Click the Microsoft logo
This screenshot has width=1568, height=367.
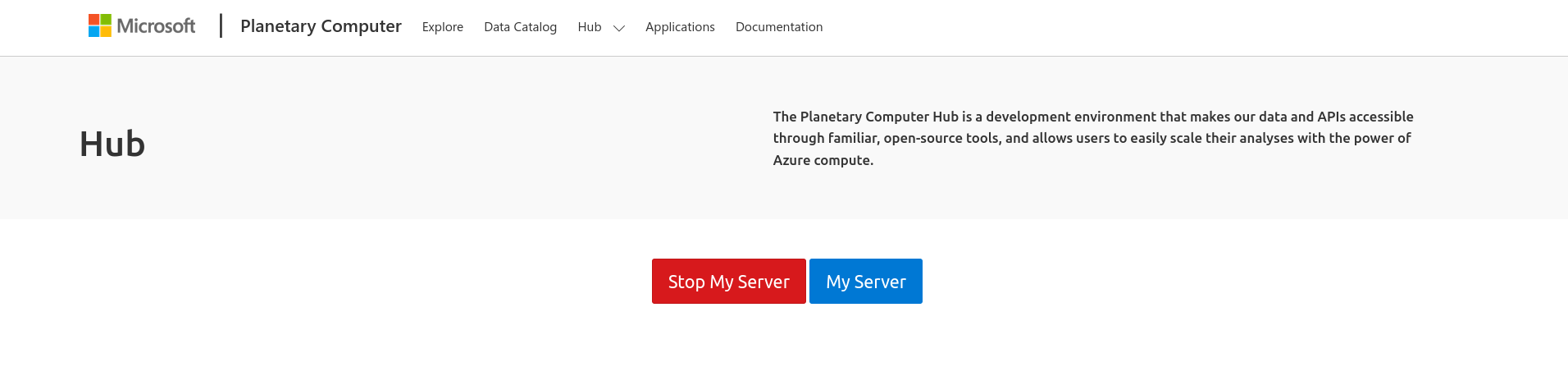tap(142, 26)
